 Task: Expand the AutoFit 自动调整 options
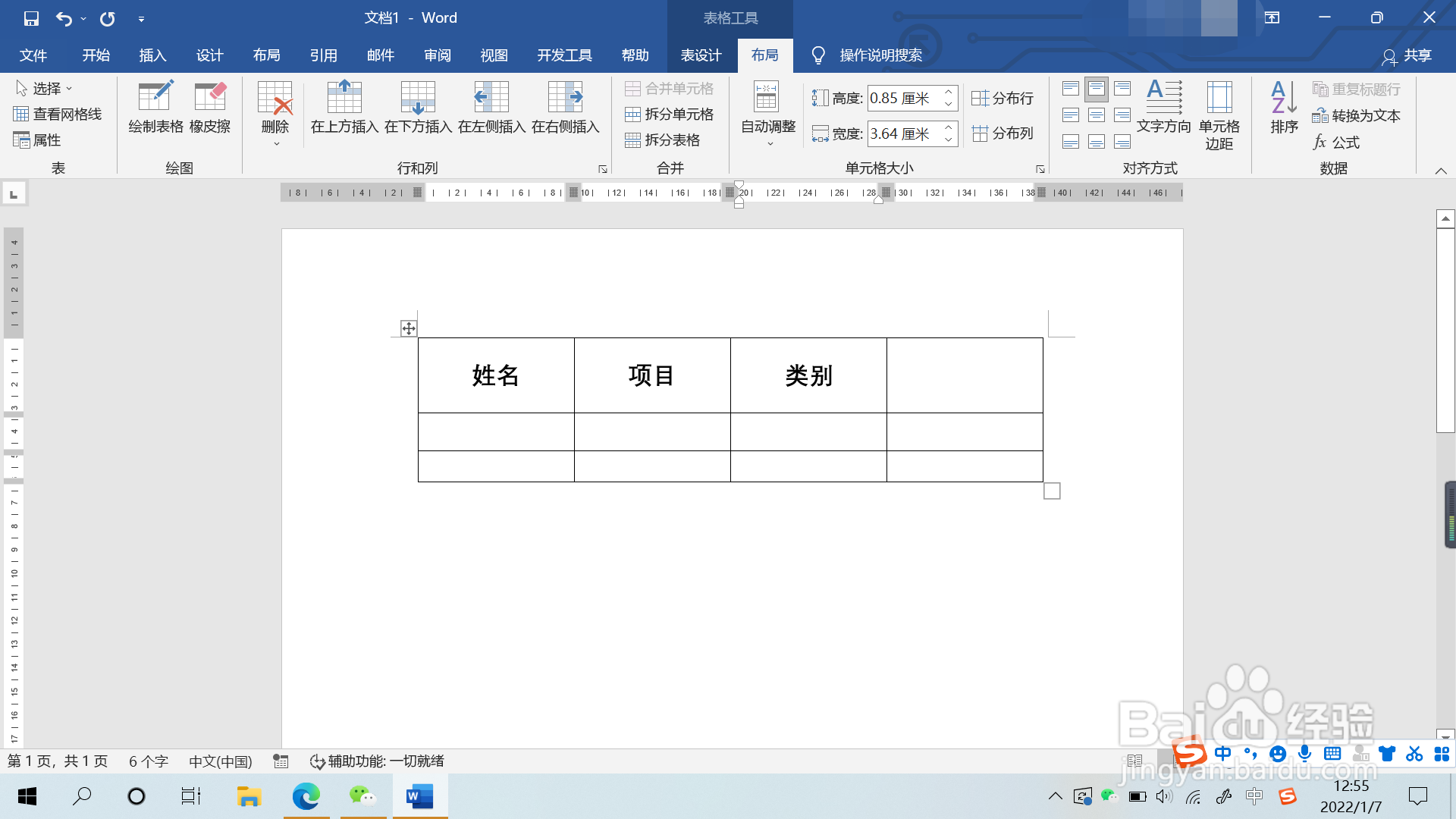(766, 114)
